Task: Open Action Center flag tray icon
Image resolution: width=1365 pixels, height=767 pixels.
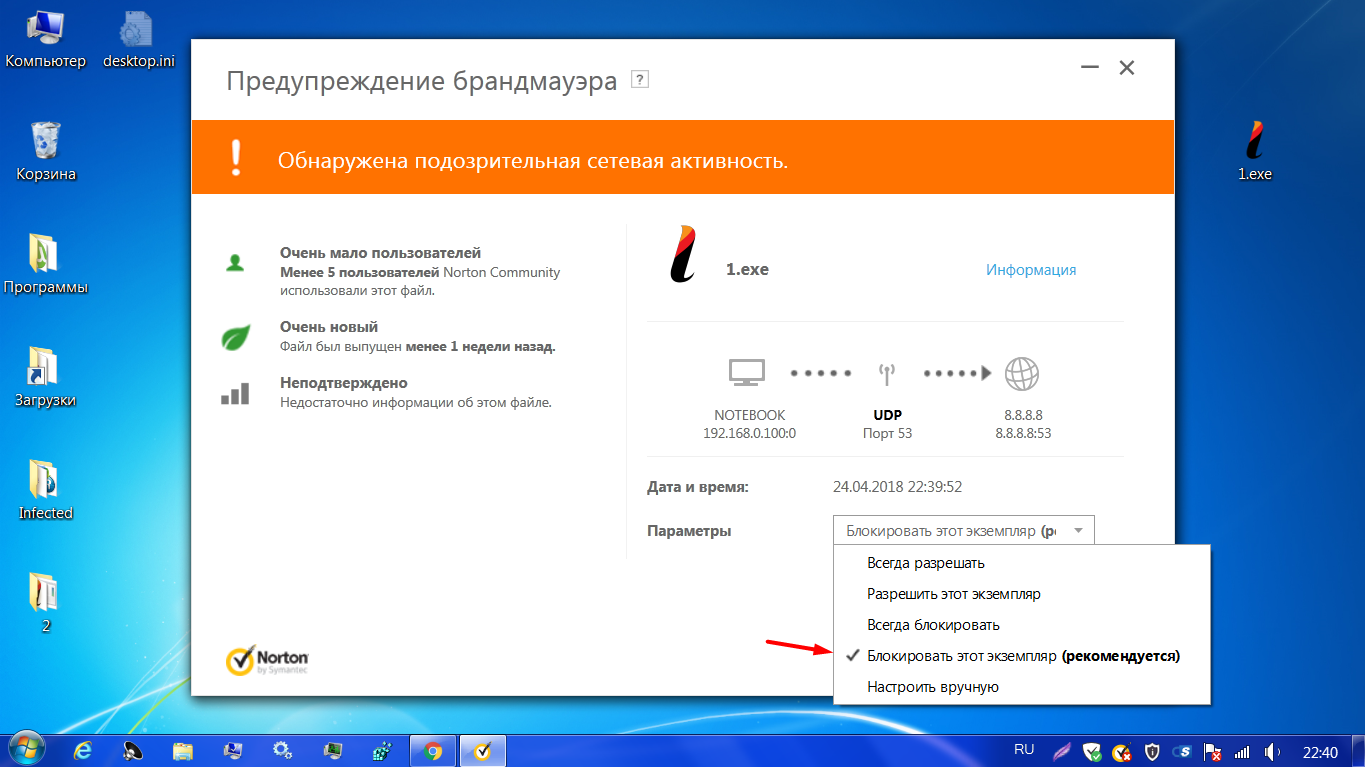Action: [1212, 751]
